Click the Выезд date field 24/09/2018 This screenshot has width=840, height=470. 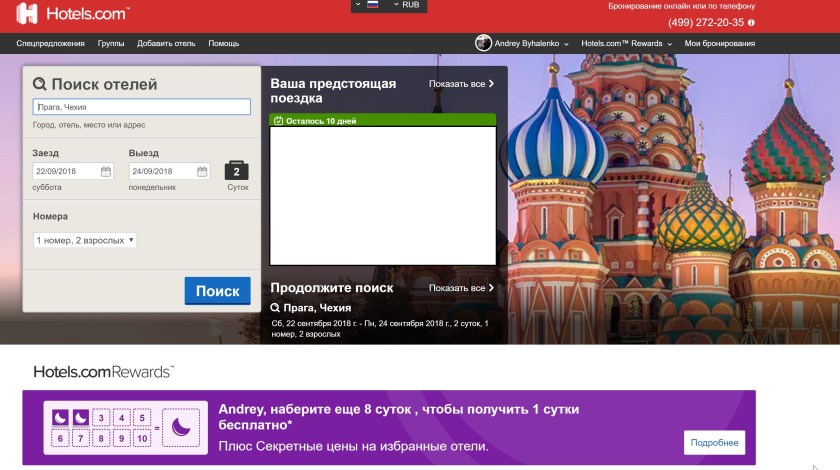[x=169, y=171]
